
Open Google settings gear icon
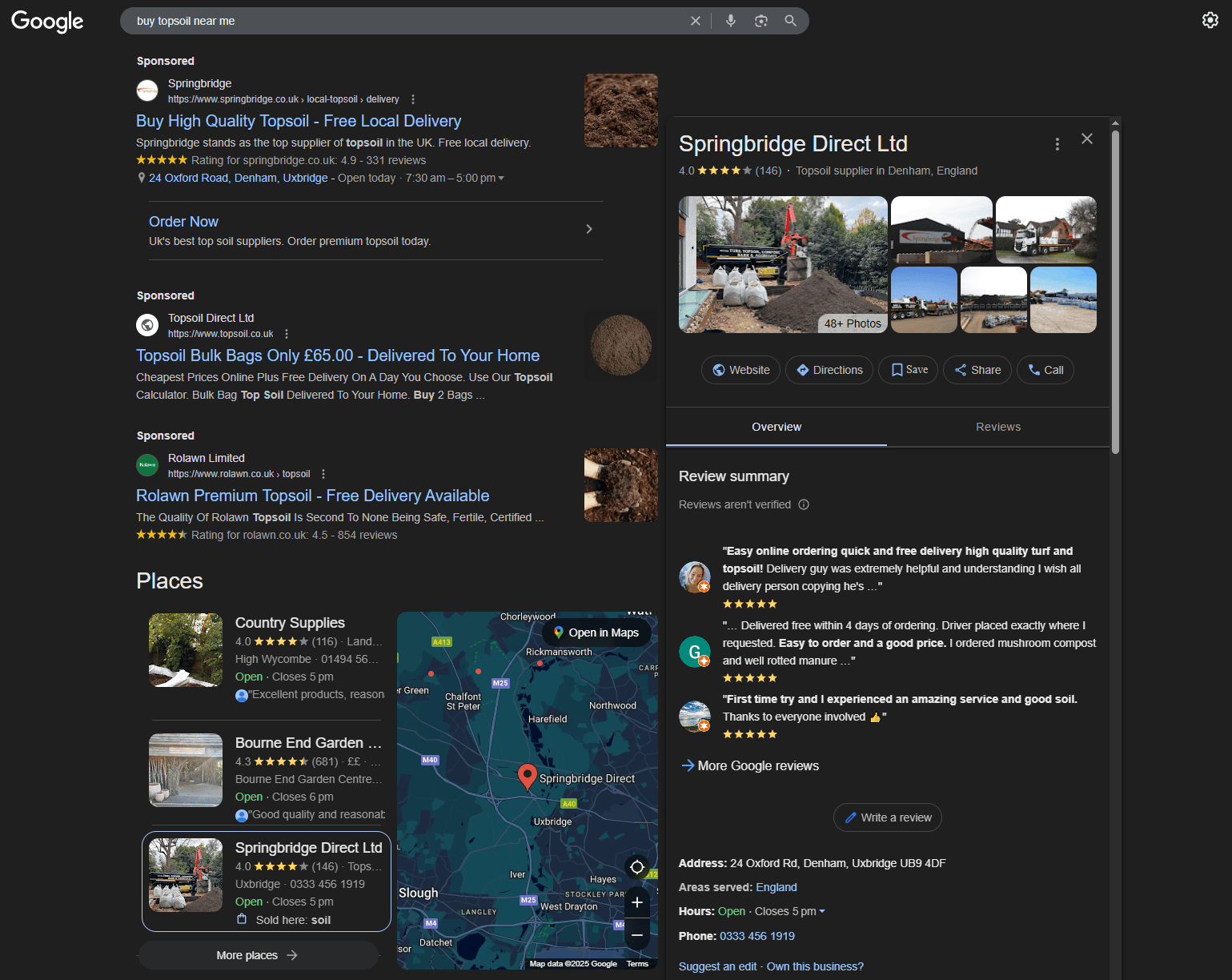[1210, 20]
